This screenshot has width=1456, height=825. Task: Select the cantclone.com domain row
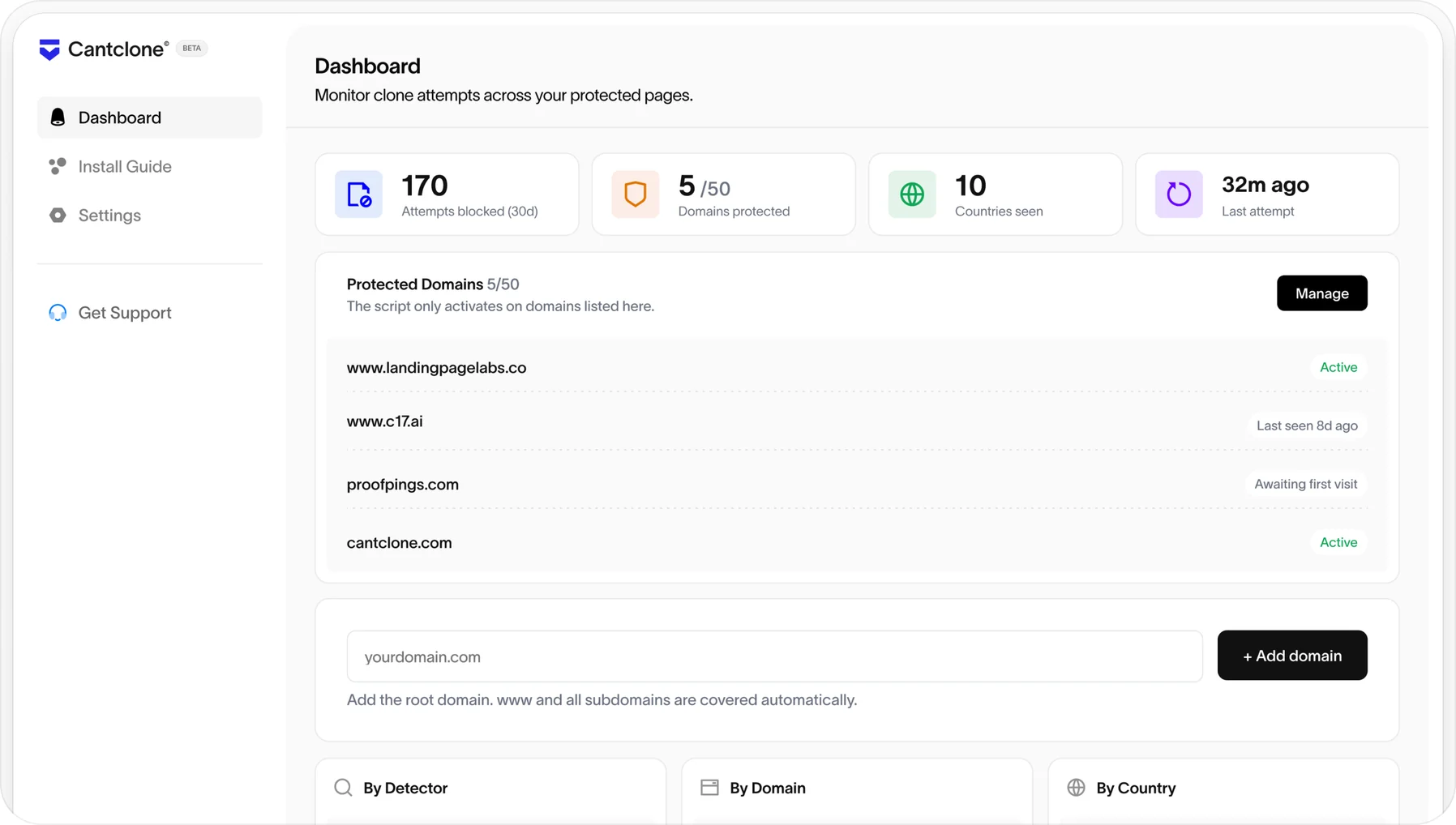(x=857, y=543)
